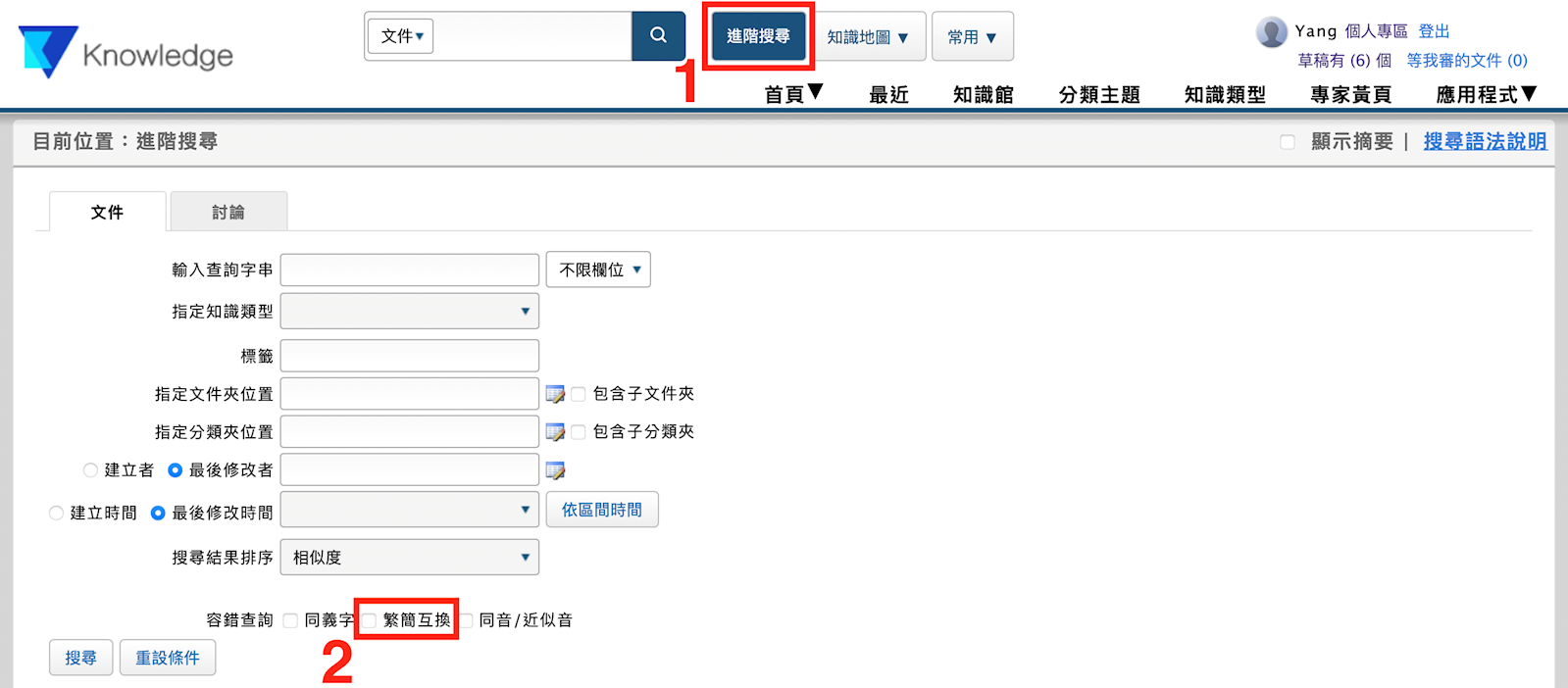Open 搜尋結果排序 dropdown showing 相似度

point(410,558)
